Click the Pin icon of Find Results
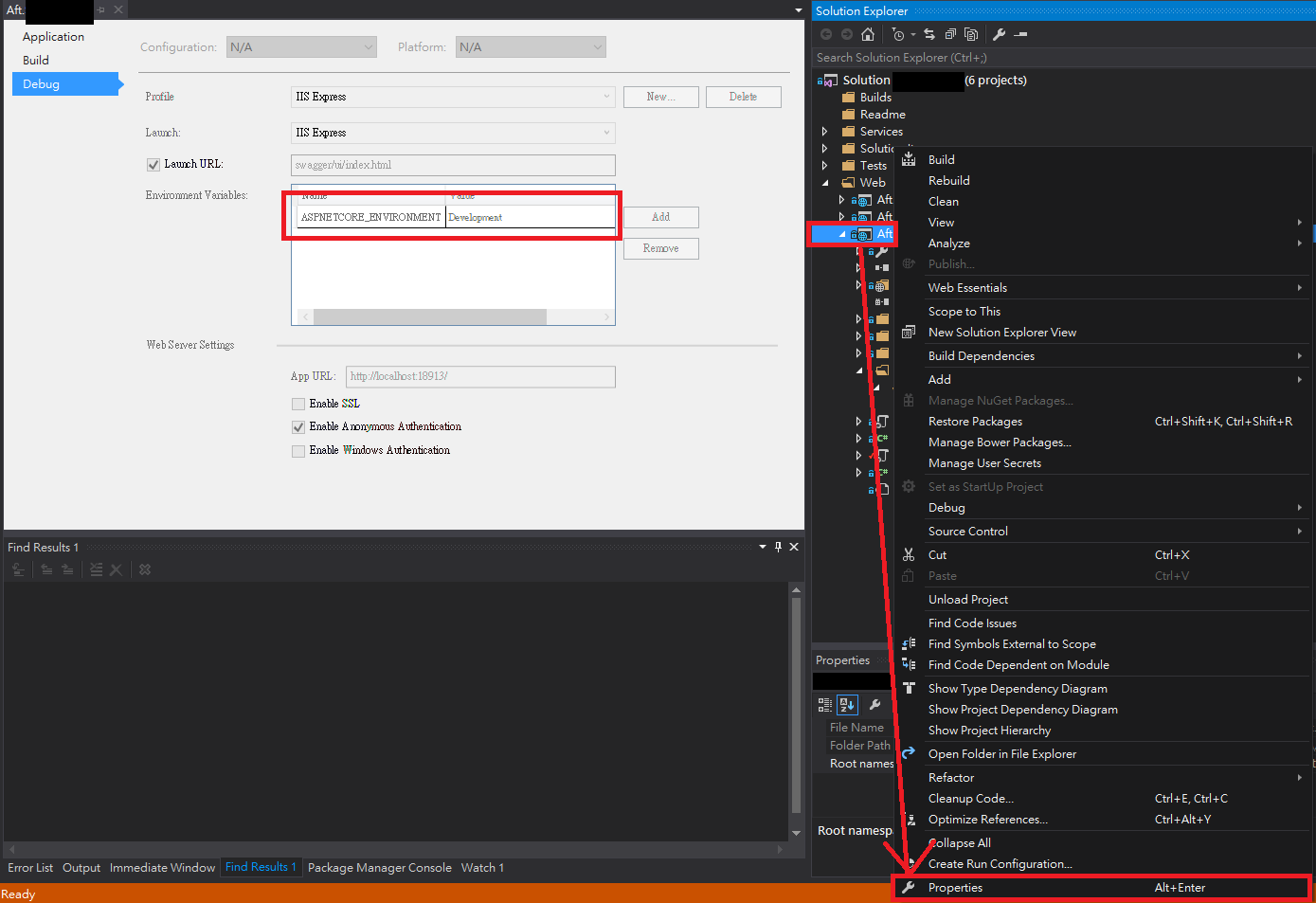1316x903 pixels. point(779,547)
